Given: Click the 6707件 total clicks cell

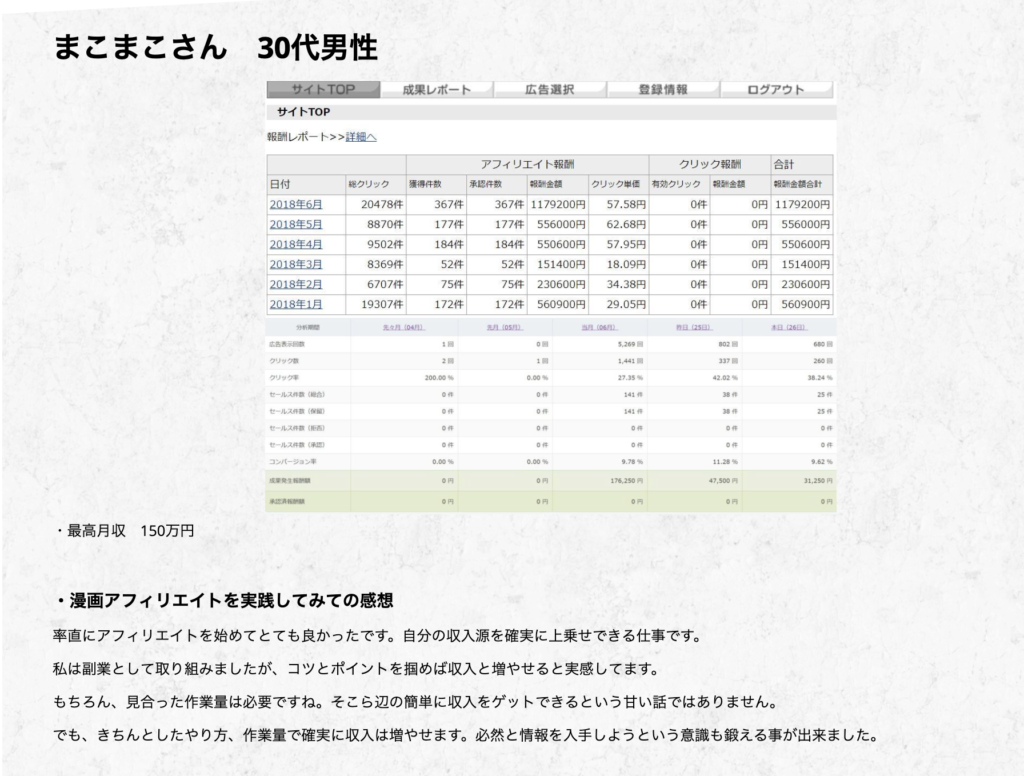Looking at the screenshot, I should click(376, 284).
